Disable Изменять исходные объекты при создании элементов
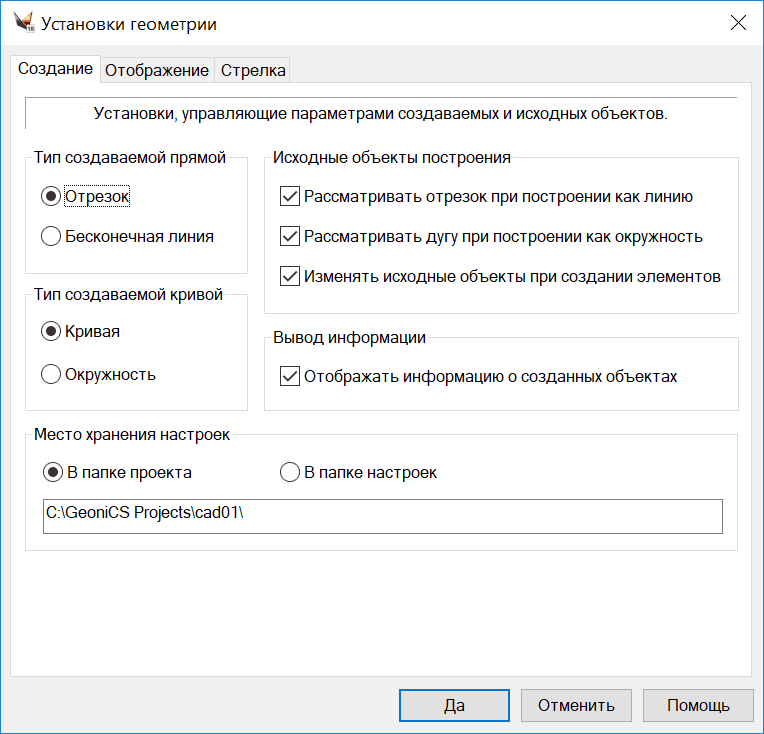The width and height of the screenshot is (764, 734). 291,277
